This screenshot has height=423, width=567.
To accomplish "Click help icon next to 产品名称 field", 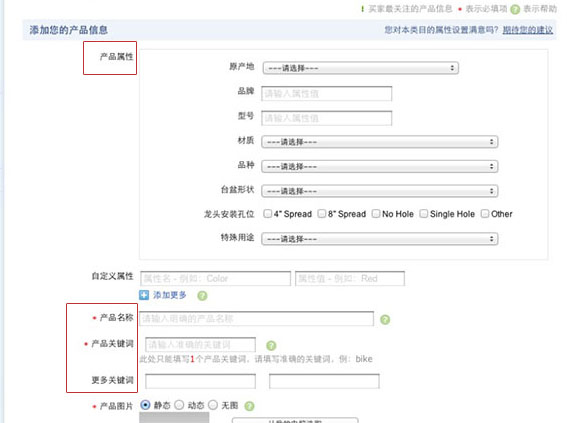I will click(x=385, y=320).
